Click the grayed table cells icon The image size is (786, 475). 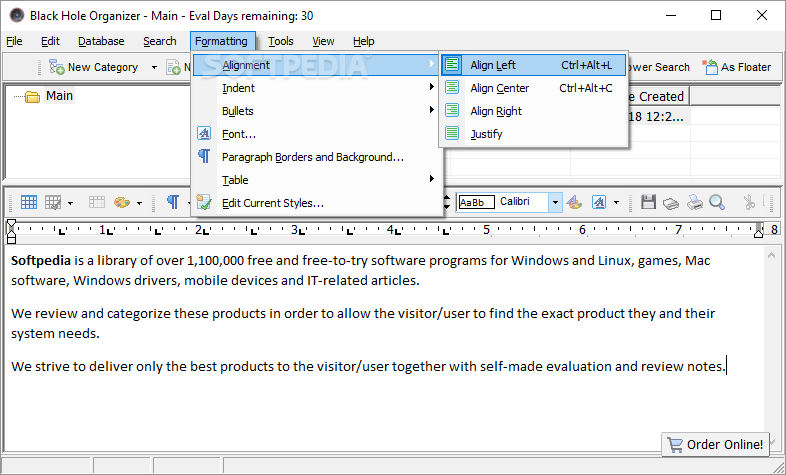pos(96,202)
